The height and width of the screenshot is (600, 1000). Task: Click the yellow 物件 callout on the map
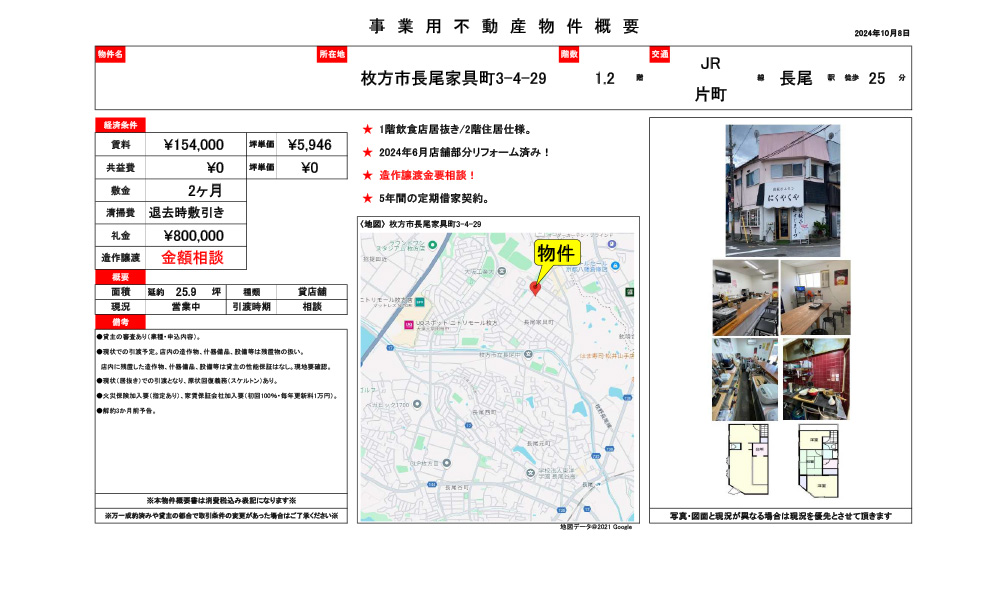[557, 253]
